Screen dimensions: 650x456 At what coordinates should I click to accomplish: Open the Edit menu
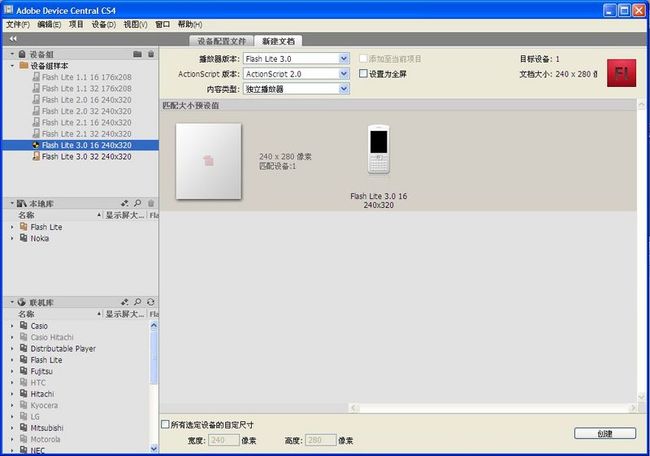coord(49,24)
